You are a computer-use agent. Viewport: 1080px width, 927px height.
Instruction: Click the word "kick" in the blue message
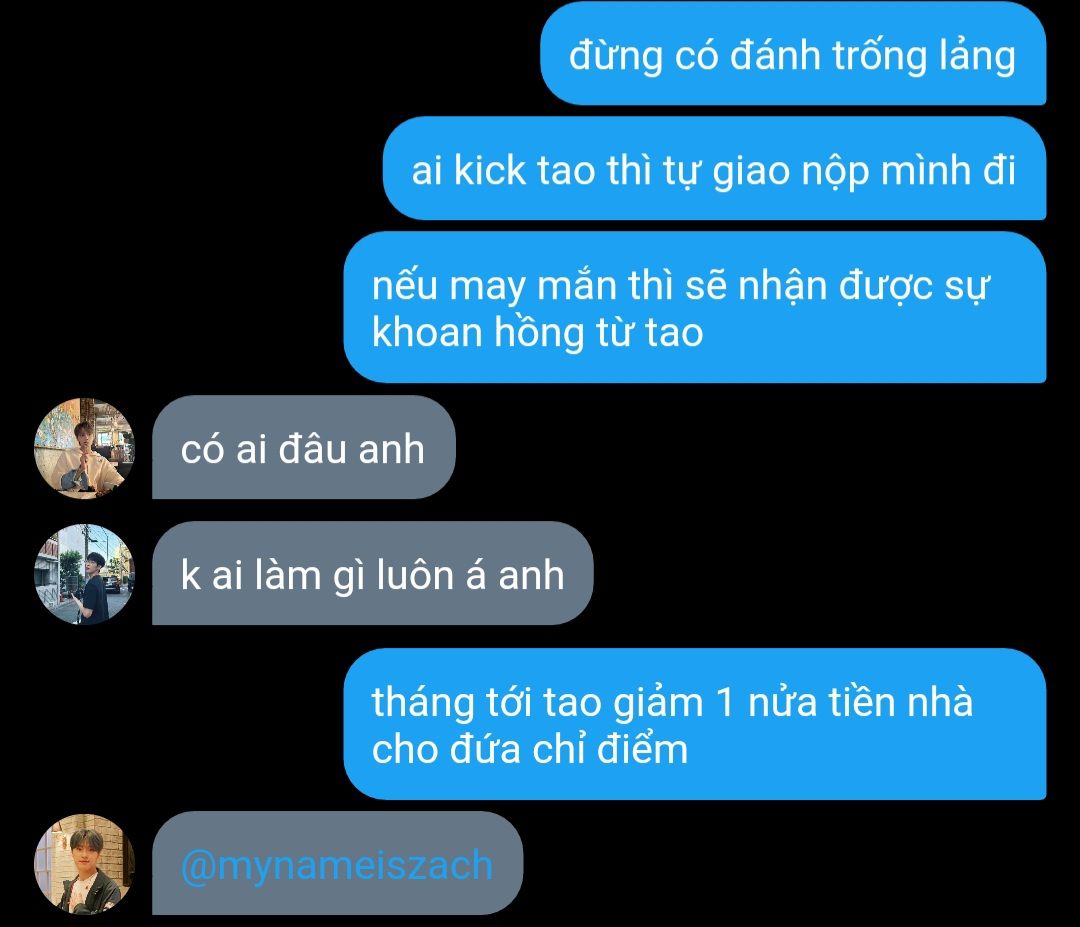[490, 169]
